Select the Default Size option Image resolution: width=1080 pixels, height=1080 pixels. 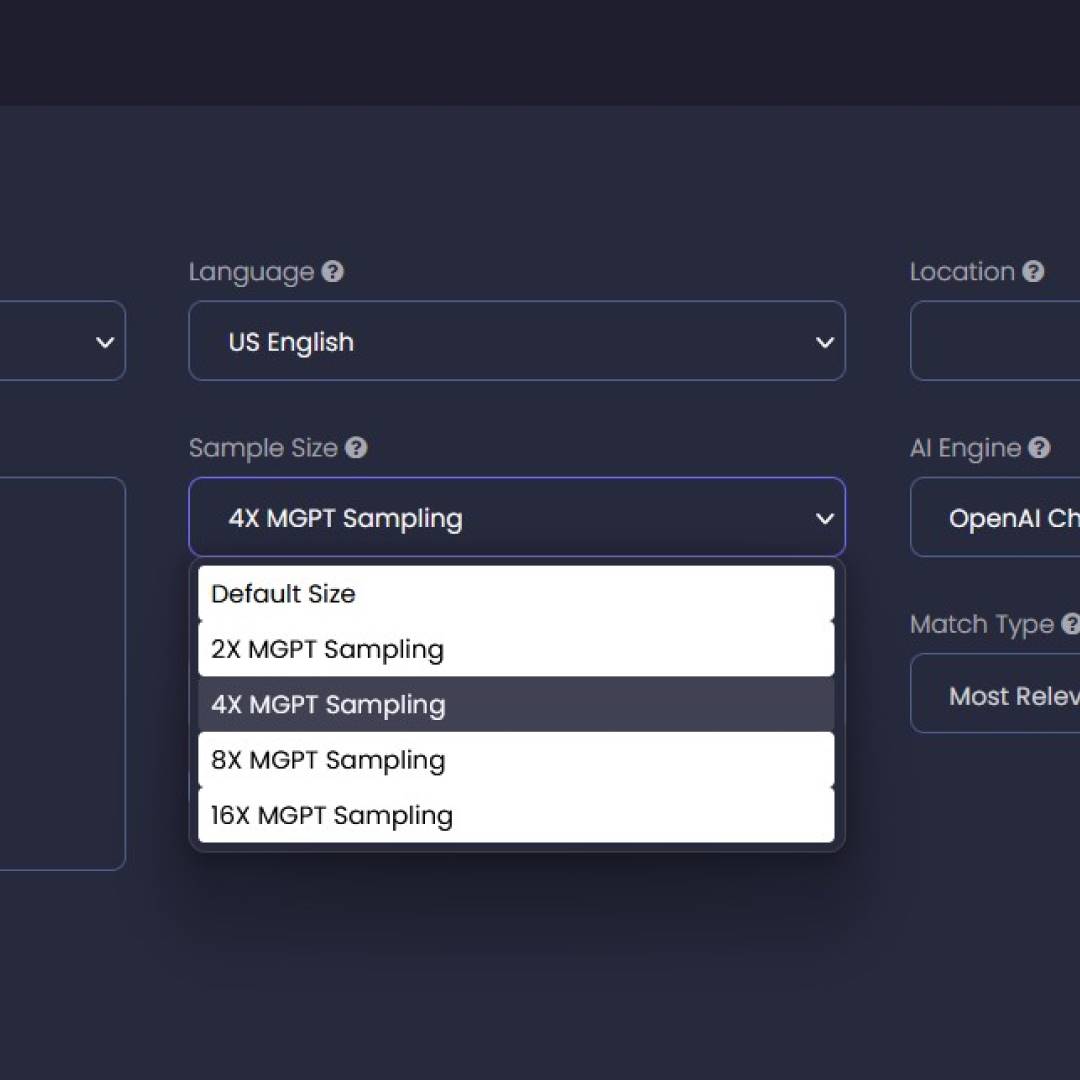tap(516, 594)
